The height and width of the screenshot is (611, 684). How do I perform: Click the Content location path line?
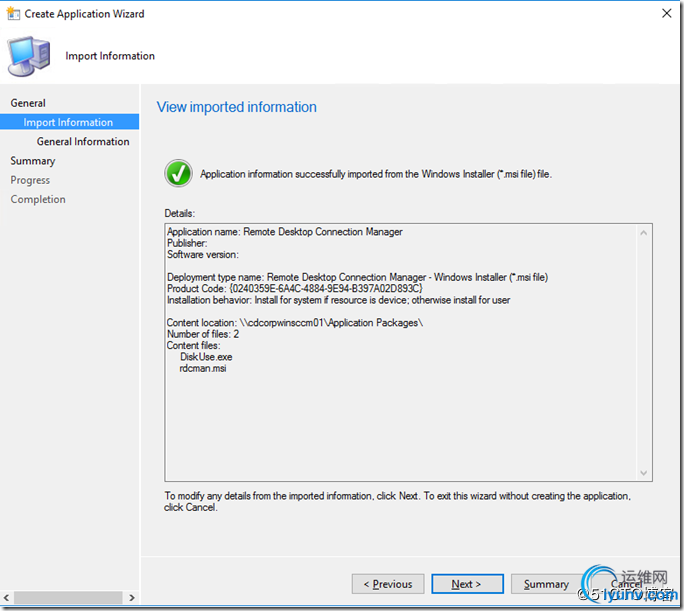tap(295, 322)
